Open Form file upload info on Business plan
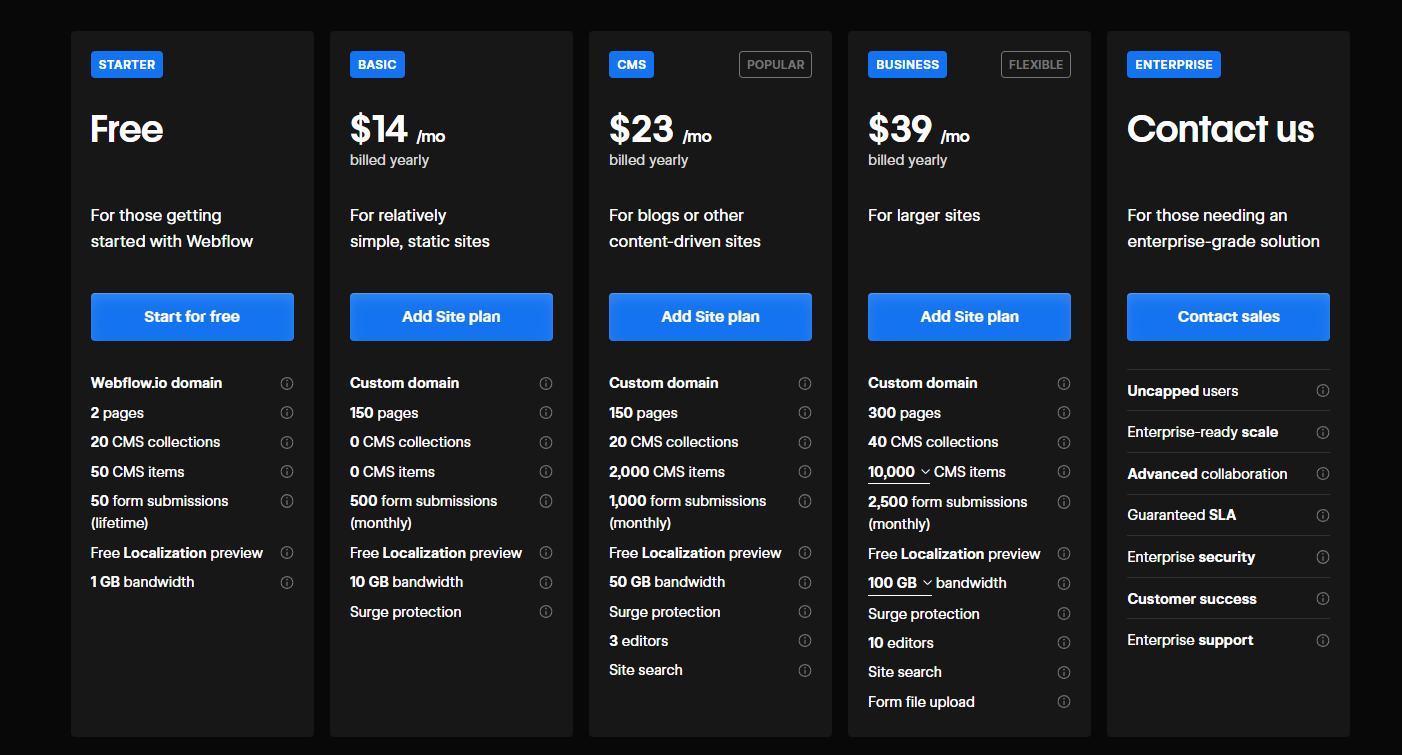This screenshot has width=1402, height=755. pos(1063,701)
